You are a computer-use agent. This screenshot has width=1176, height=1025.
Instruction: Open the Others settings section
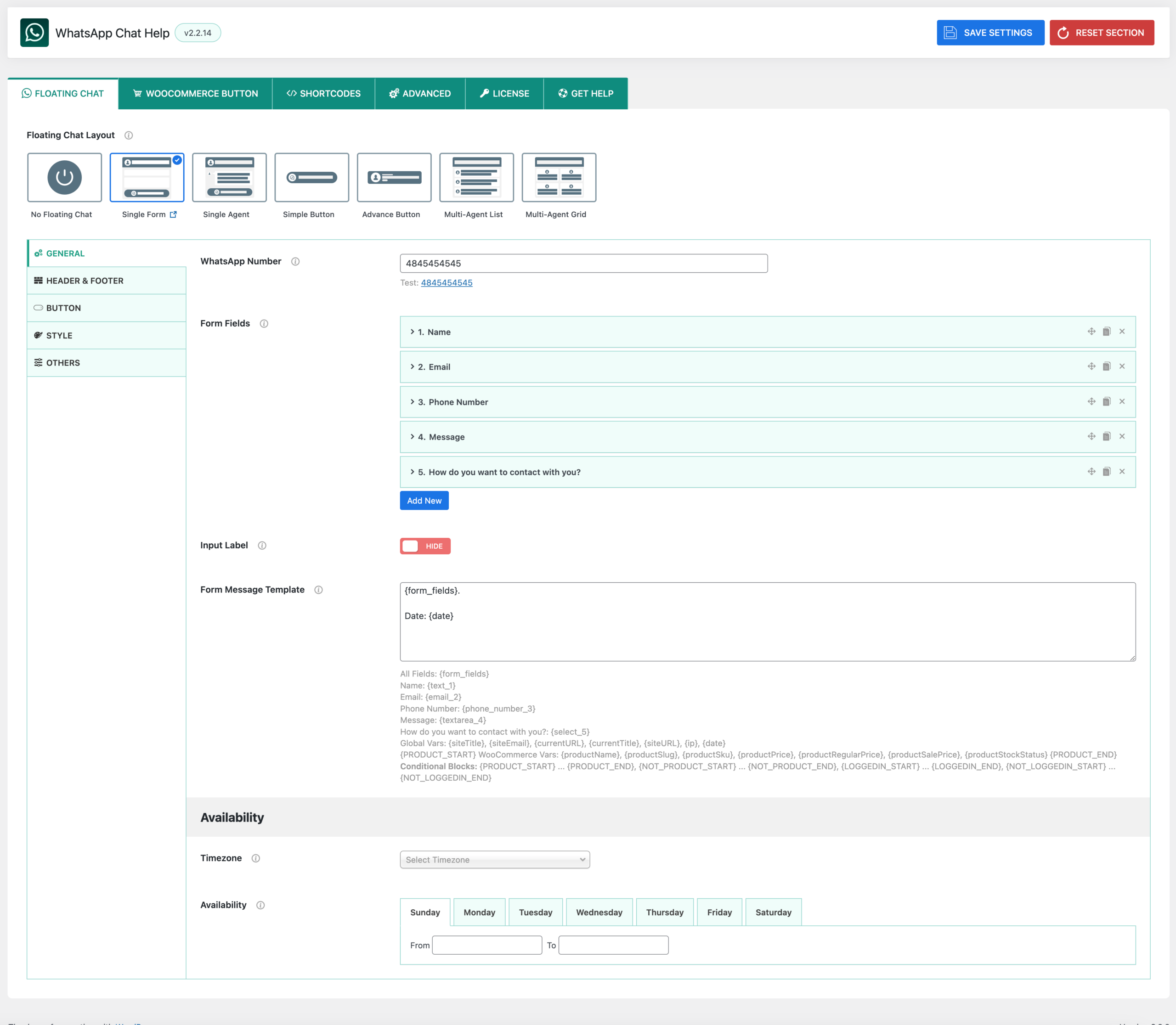tap(107, 363)
